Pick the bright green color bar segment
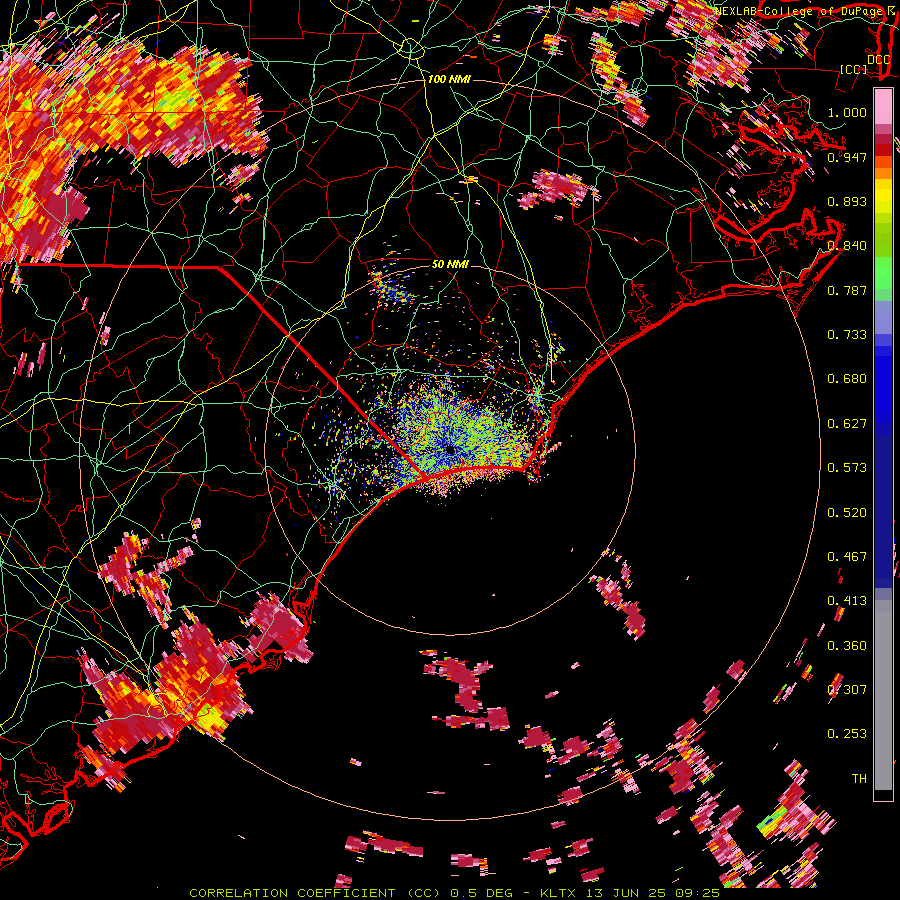The image size is (900, 900). pyautogui.click(x=883, y=272)
